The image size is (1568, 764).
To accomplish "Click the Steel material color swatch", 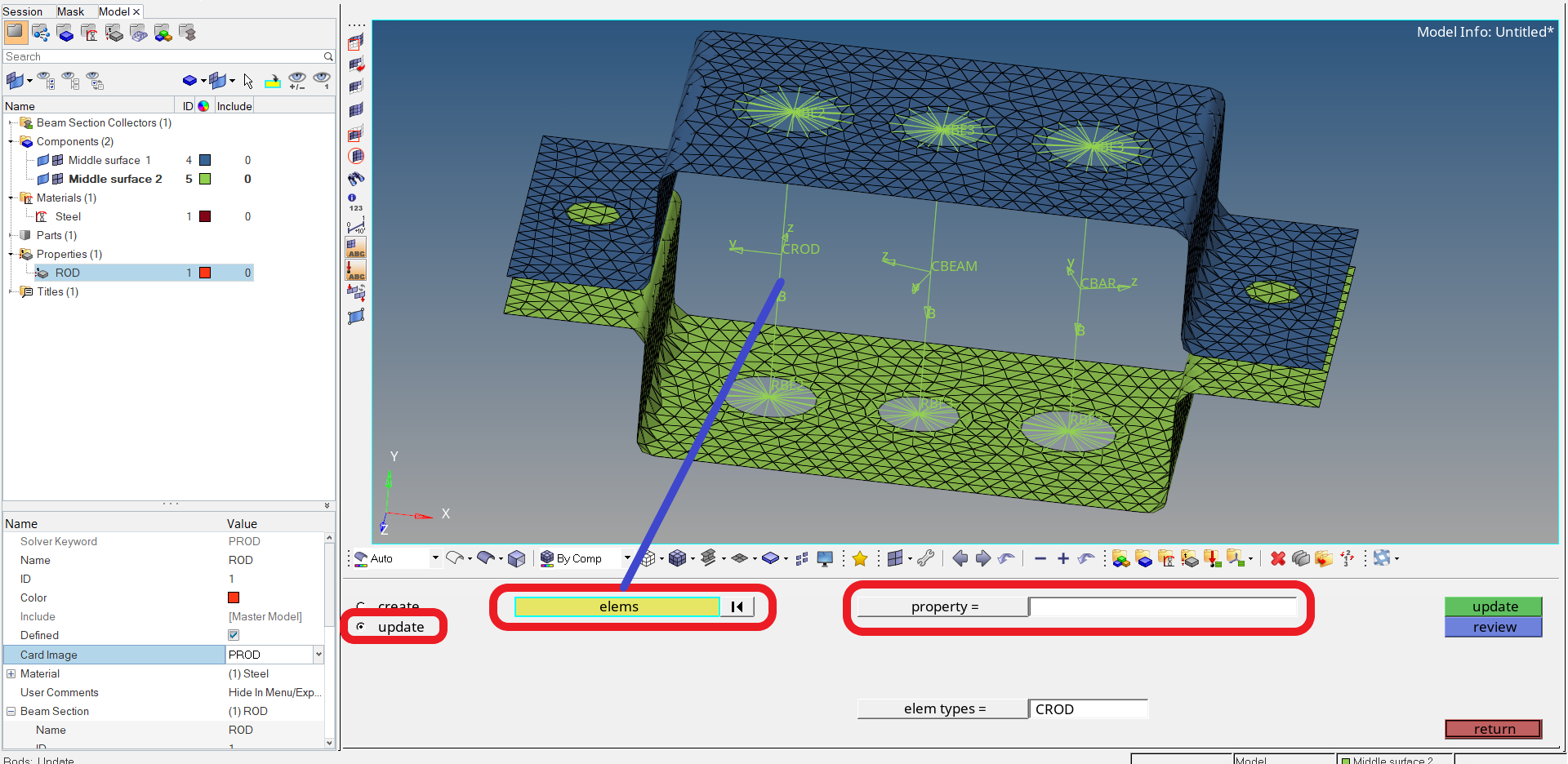I will [x=205, y=216].
